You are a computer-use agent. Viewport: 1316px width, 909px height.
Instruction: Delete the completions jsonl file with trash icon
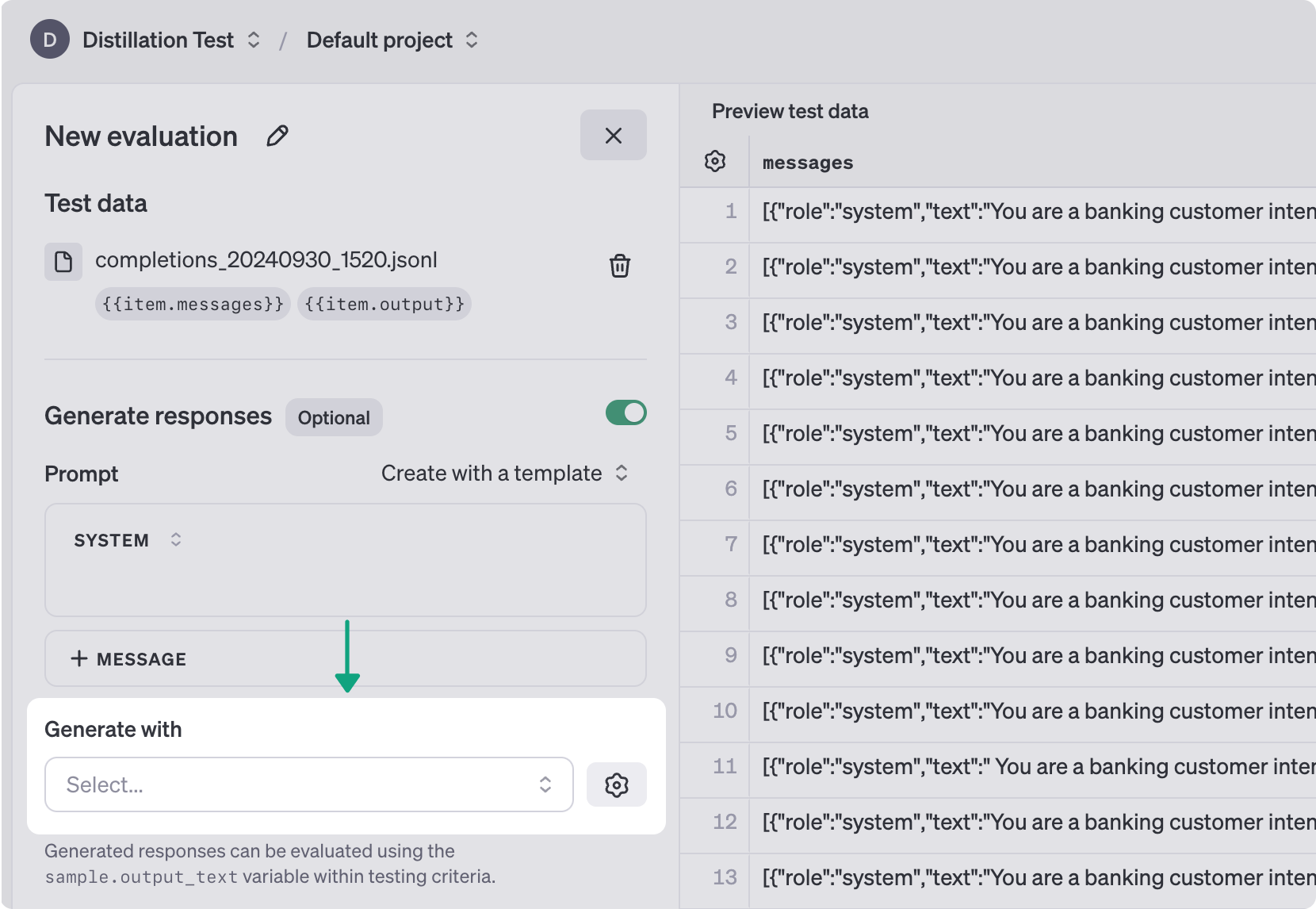click(x=619, y=266)
